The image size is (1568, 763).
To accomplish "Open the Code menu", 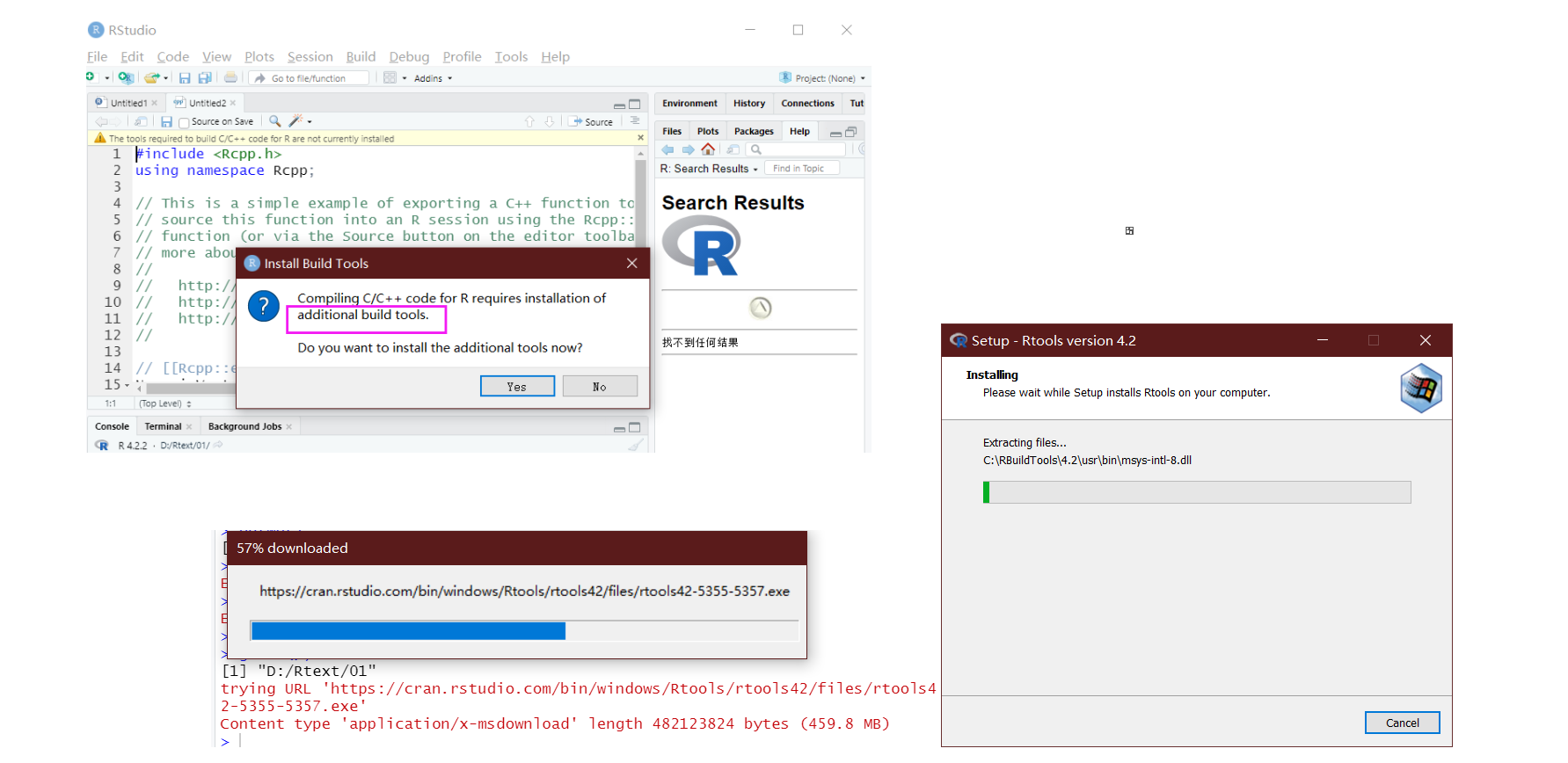I will (173, 56).
